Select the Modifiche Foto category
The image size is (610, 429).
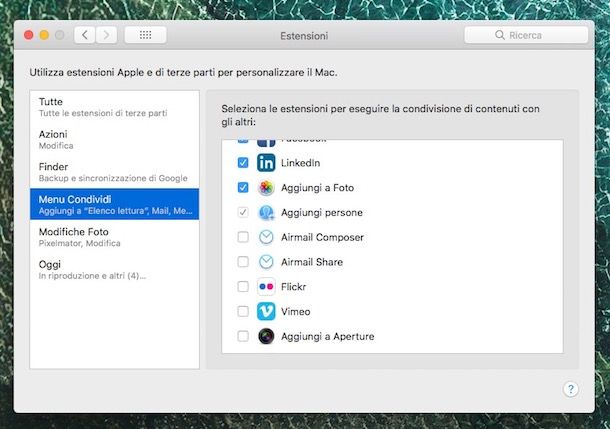tap(114, 237)
